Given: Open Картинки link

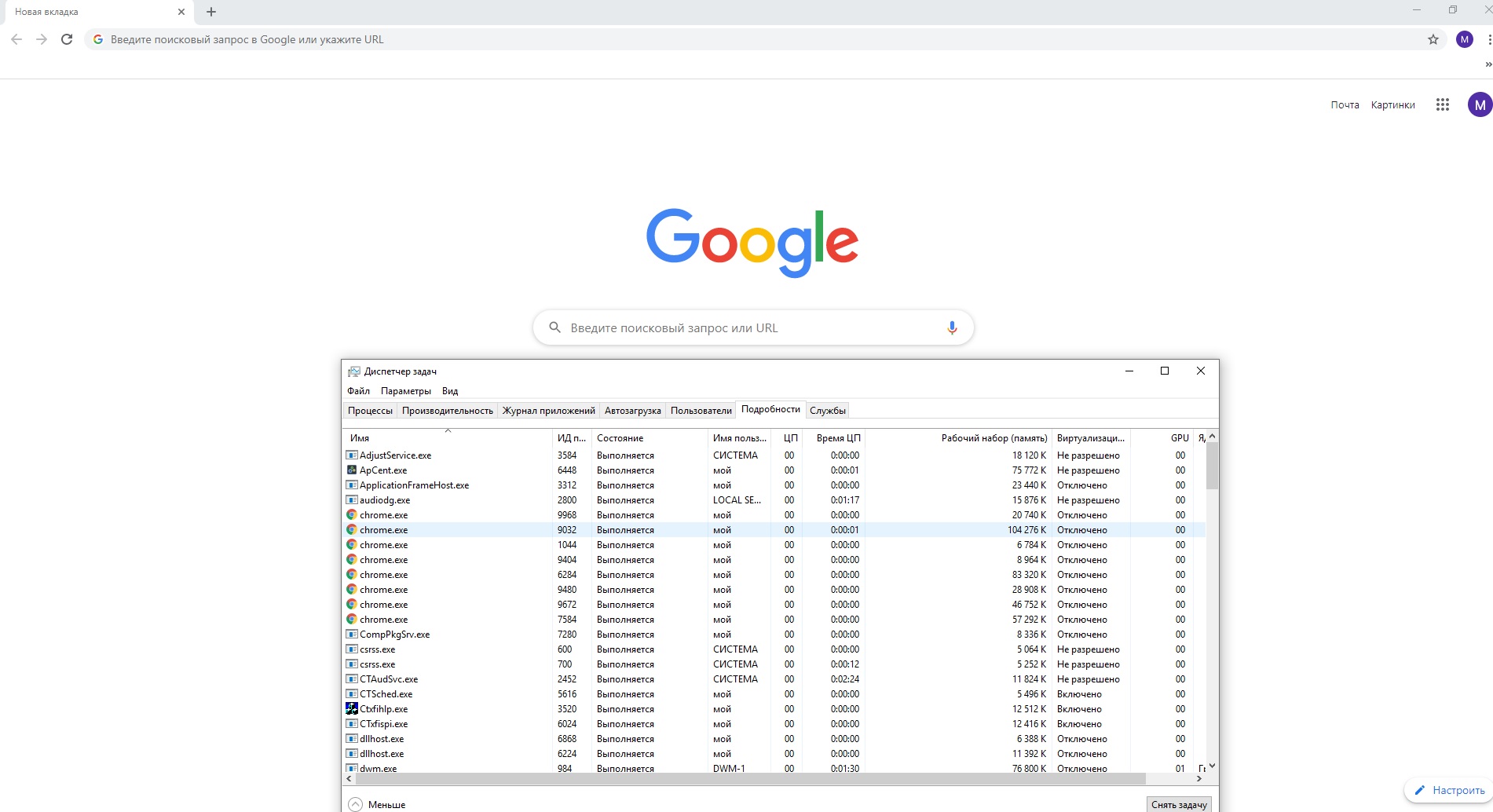Looking at the screenshot, I should click(1392, 104).
